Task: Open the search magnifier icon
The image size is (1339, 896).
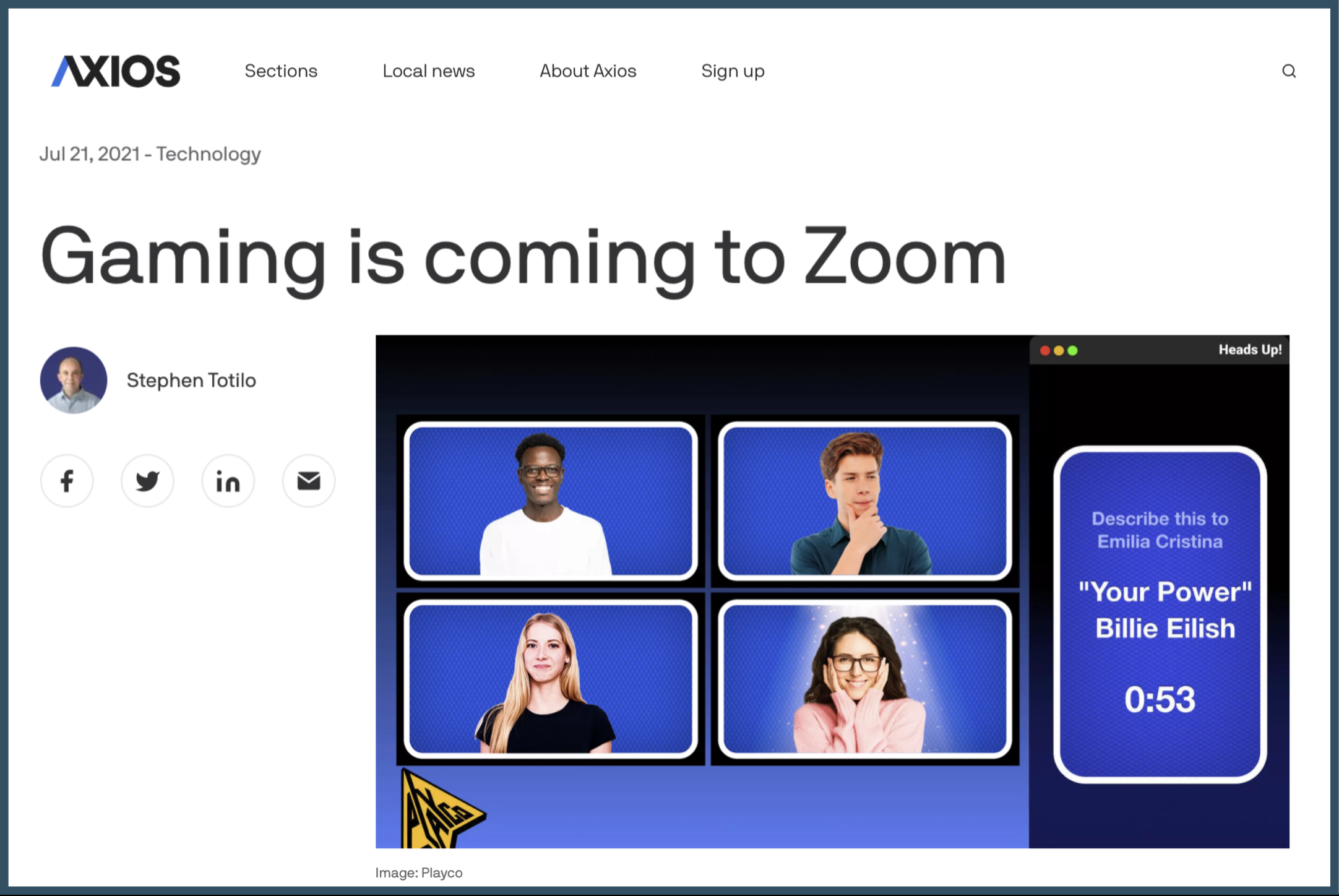Action: (1288, 71)
